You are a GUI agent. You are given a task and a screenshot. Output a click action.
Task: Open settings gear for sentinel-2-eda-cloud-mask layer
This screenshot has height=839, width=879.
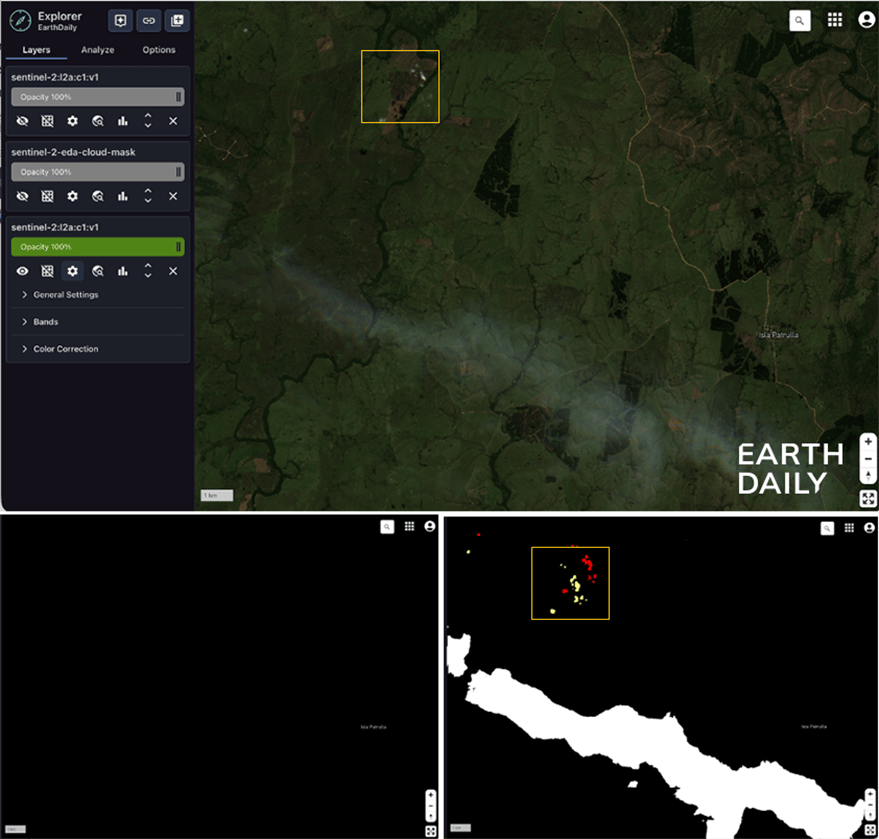pos(72,196)
